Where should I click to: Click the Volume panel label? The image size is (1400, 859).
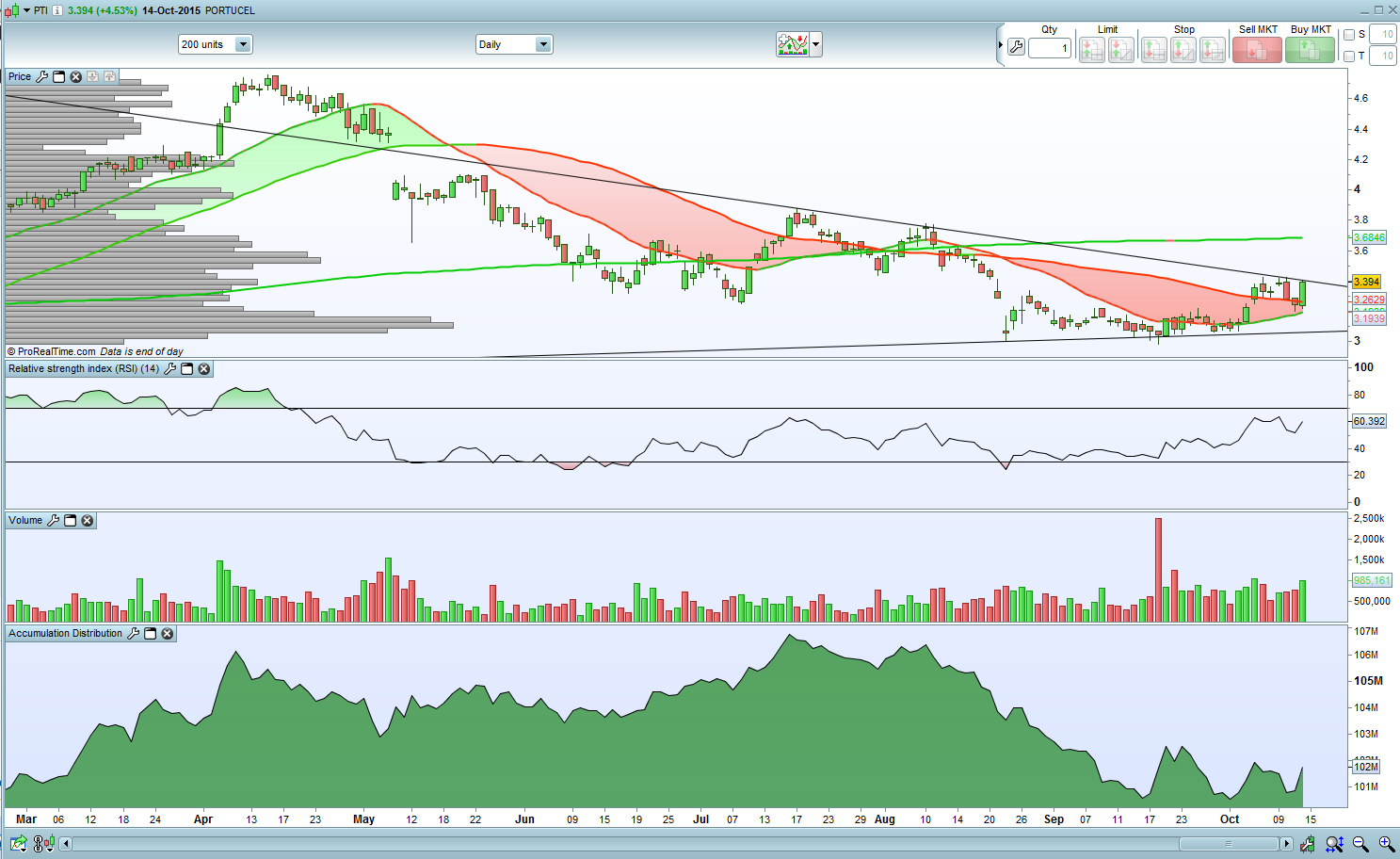[25, 520]
